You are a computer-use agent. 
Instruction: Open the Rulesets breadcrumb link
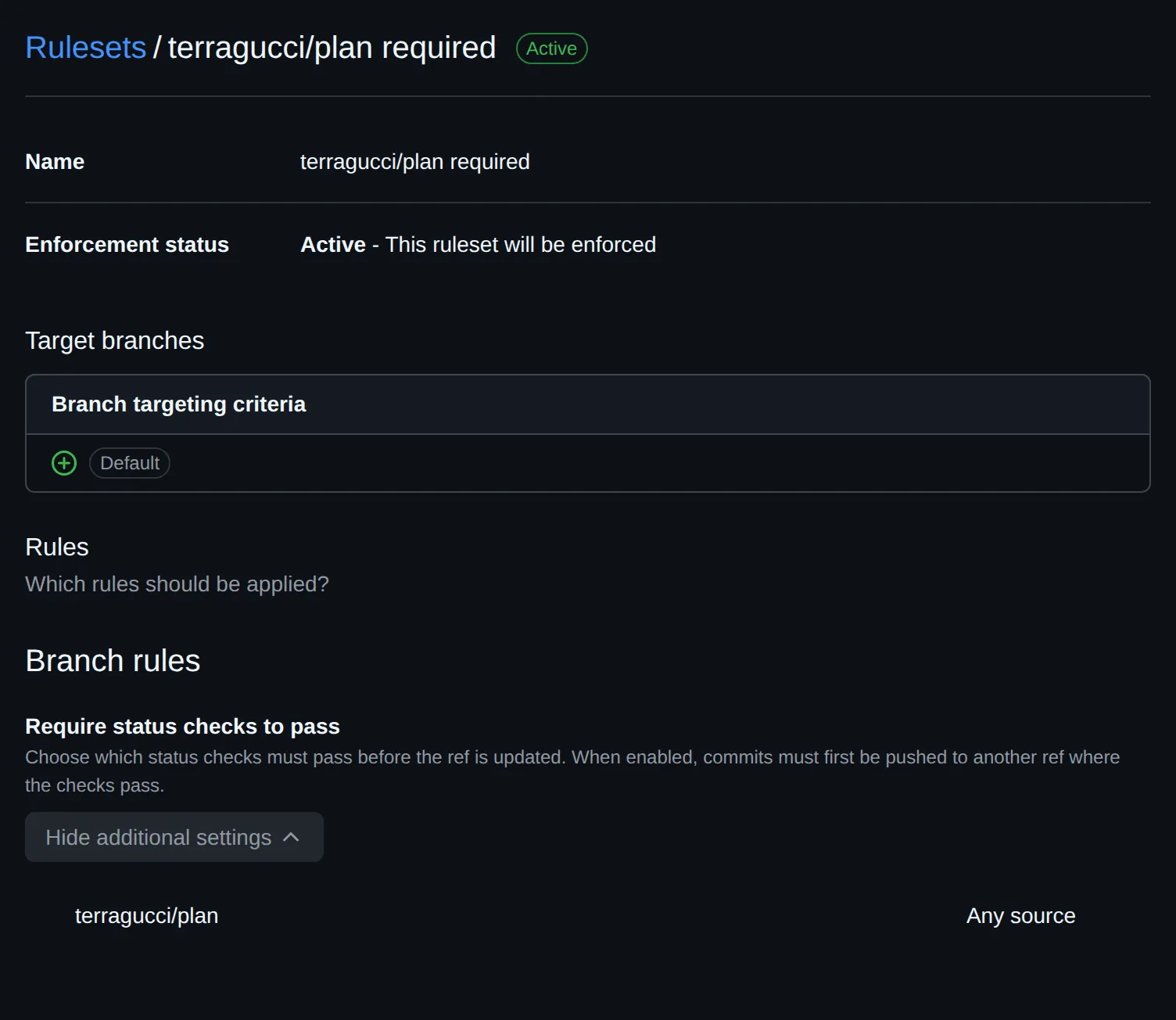point(86,48)
